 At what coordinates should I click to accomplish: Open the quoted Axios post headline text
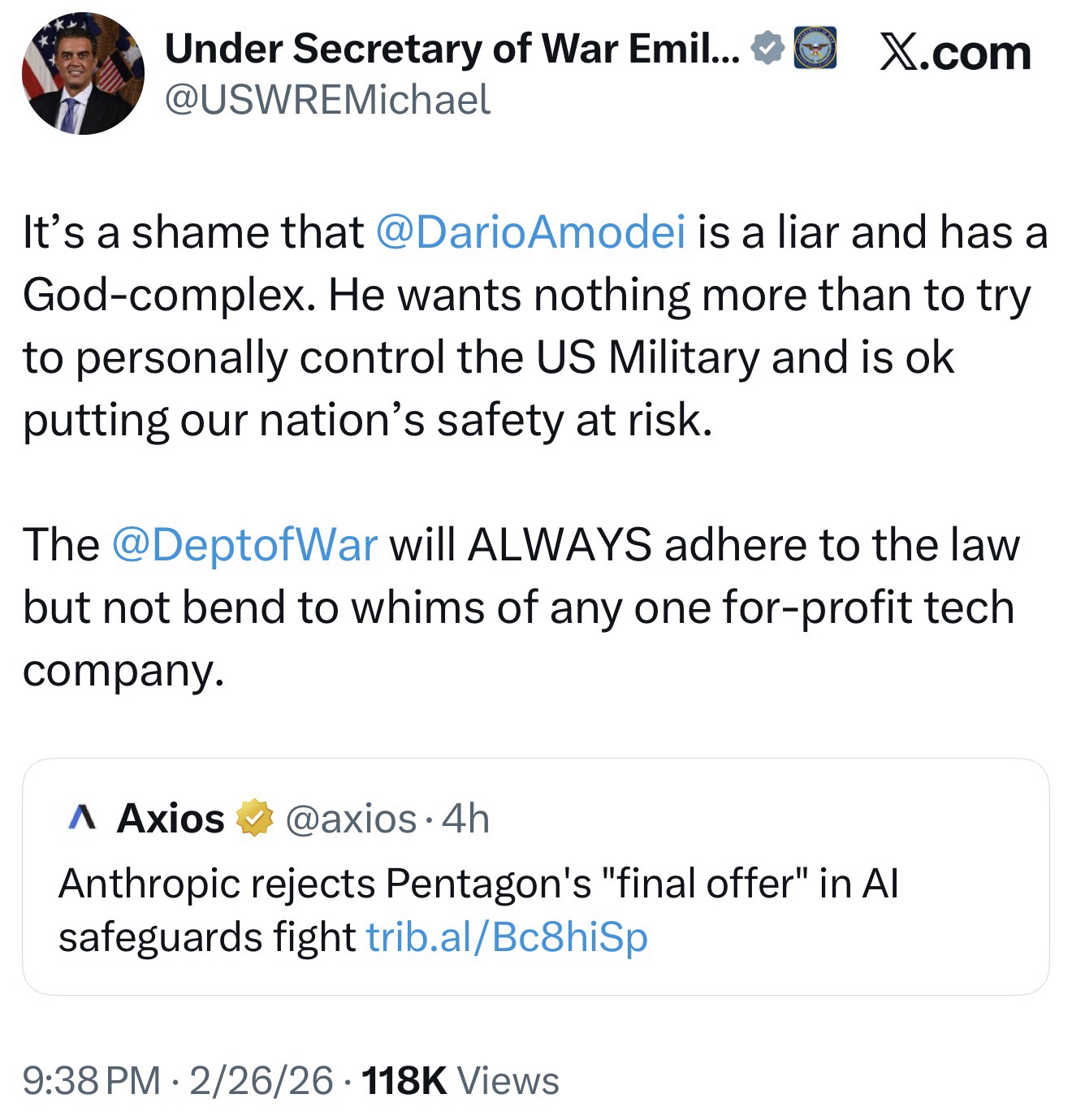(x=478, y=884)
